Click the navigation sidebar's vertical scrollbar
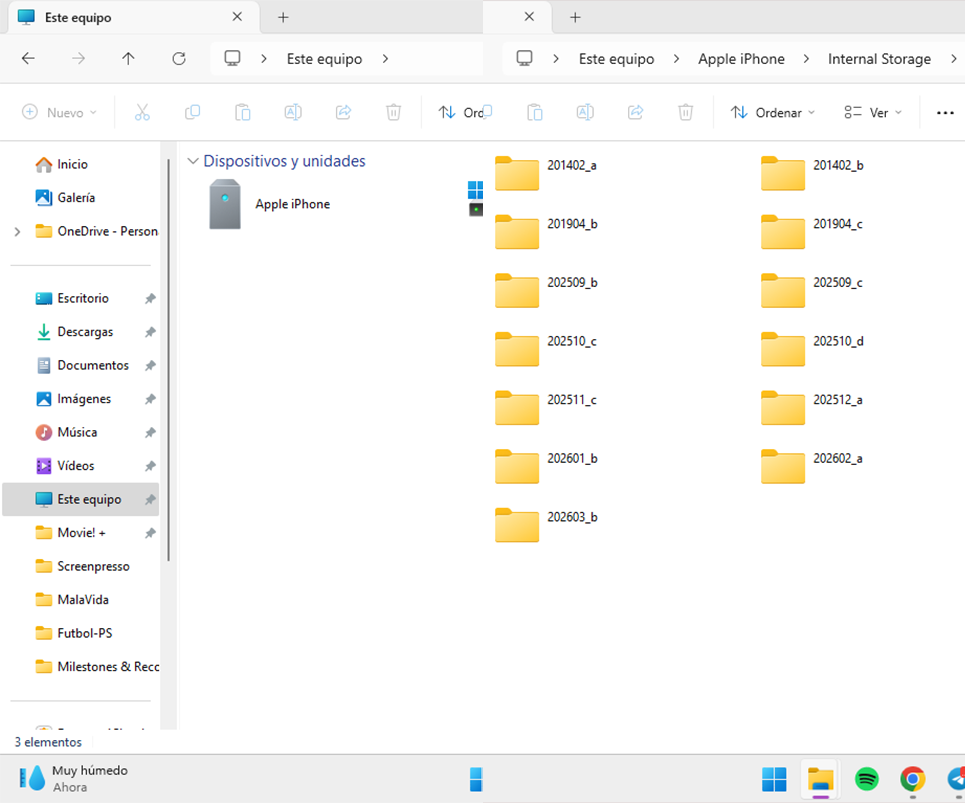 (169, 400)
